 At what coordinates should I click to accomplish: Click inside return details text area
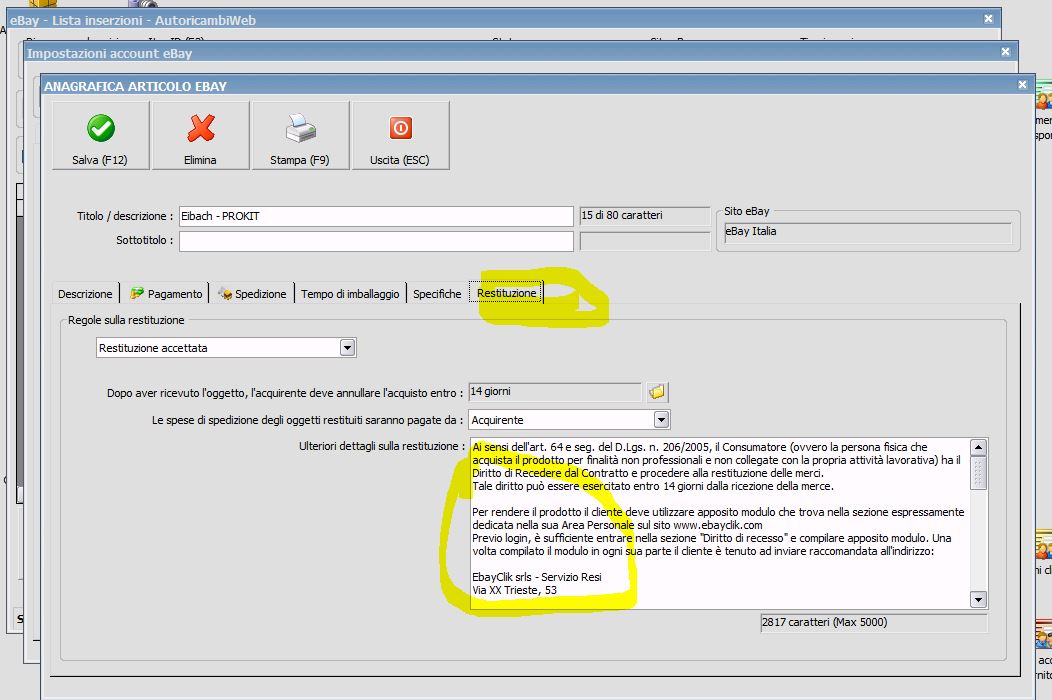(x=719, y=523)
